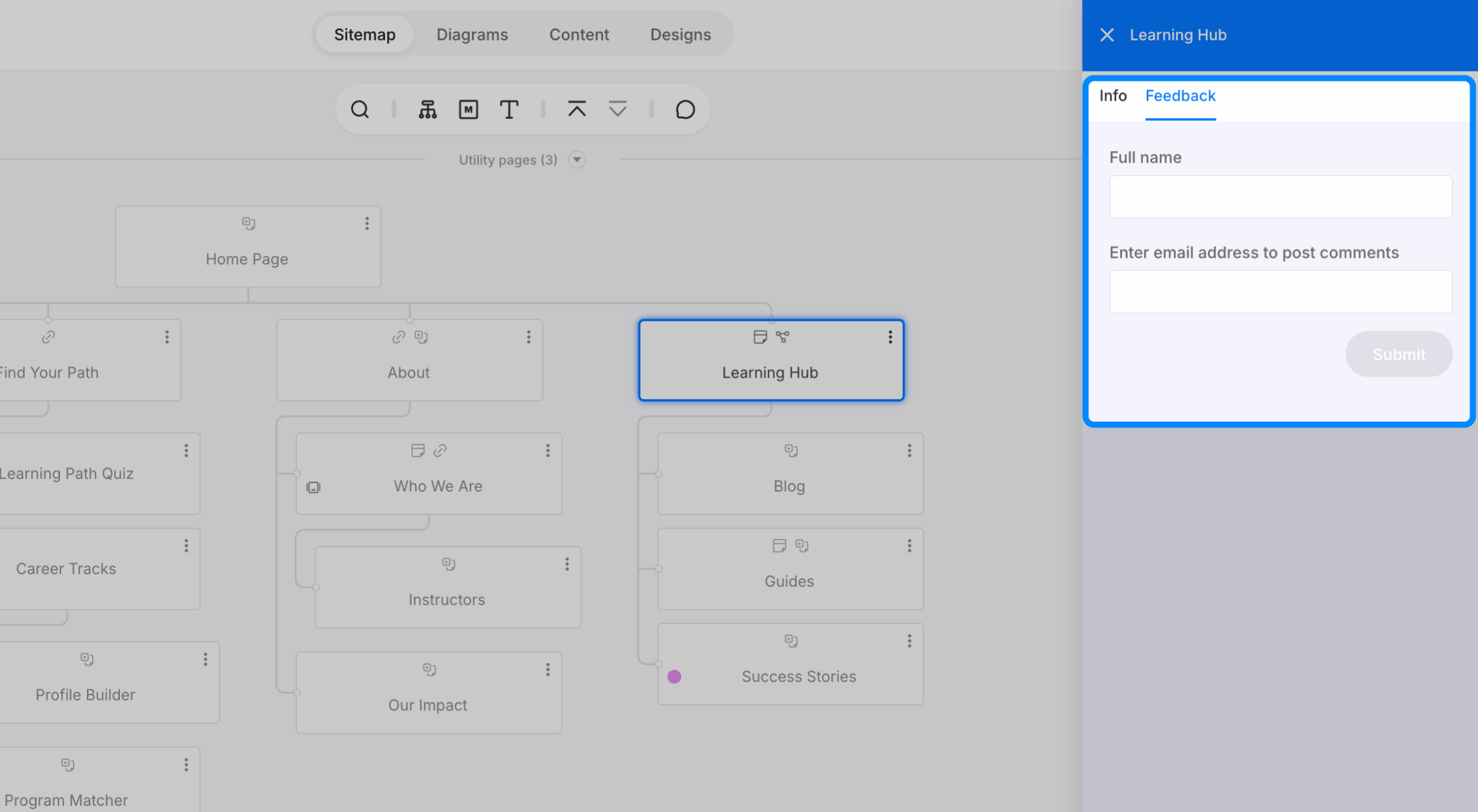Select the Career Tracks card label
Image resolution: width=1478 pixels, height=812 pixels.
66,569
